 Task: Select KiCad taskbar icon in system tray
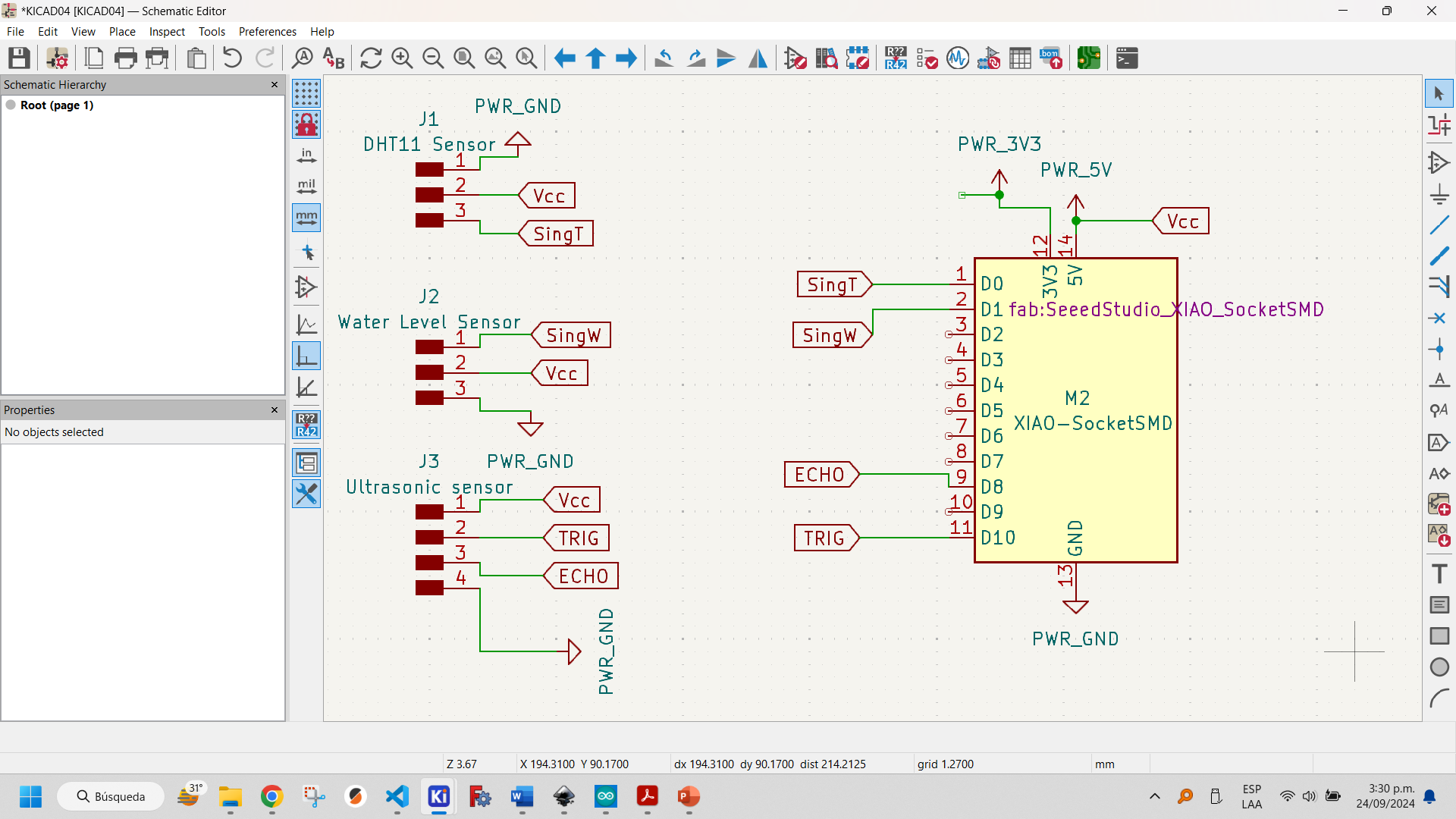438,796
